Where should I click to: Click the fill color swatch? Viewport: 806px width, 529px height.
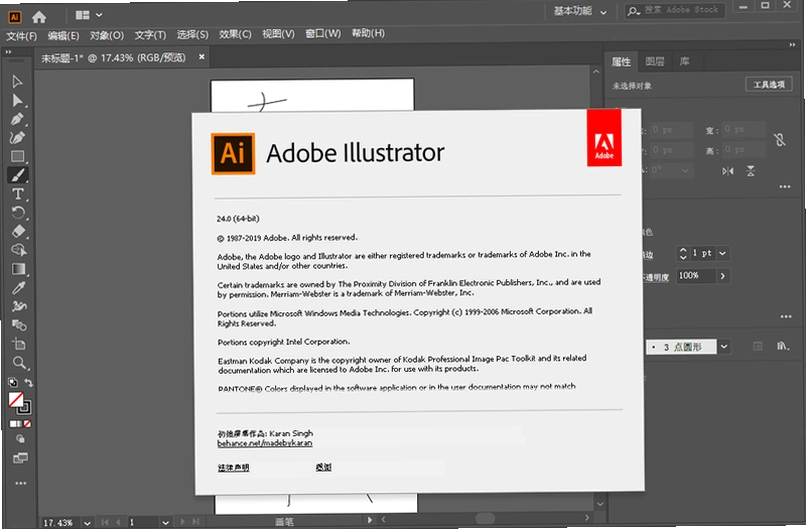[16, 400]
